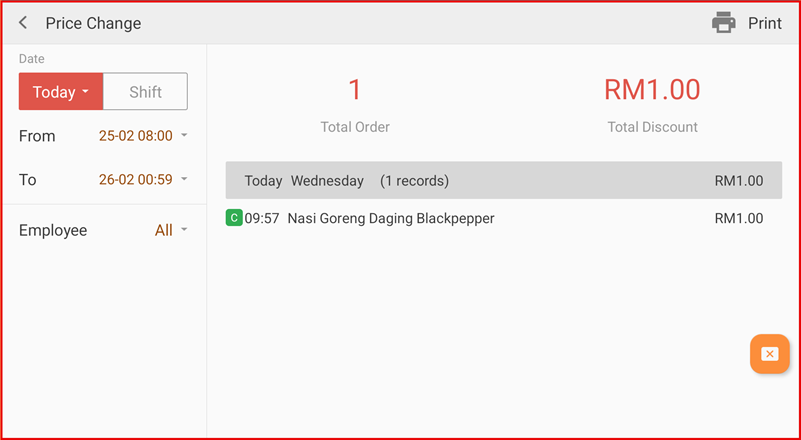The height and width of the screenshot is (440, 801).
Task: Tap the orange floating delete icon
Action: point(769,354)
